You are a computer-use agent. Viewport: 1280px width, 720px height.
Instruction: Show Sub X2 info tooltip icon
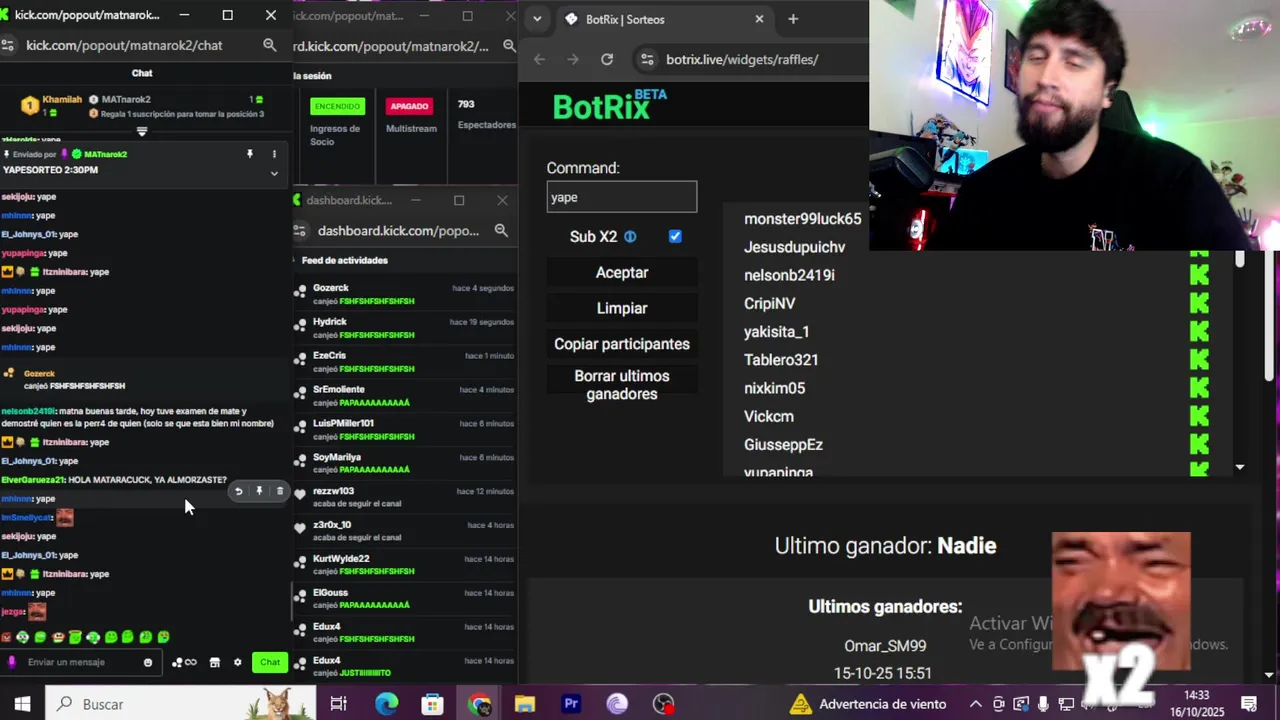[630, 237]
